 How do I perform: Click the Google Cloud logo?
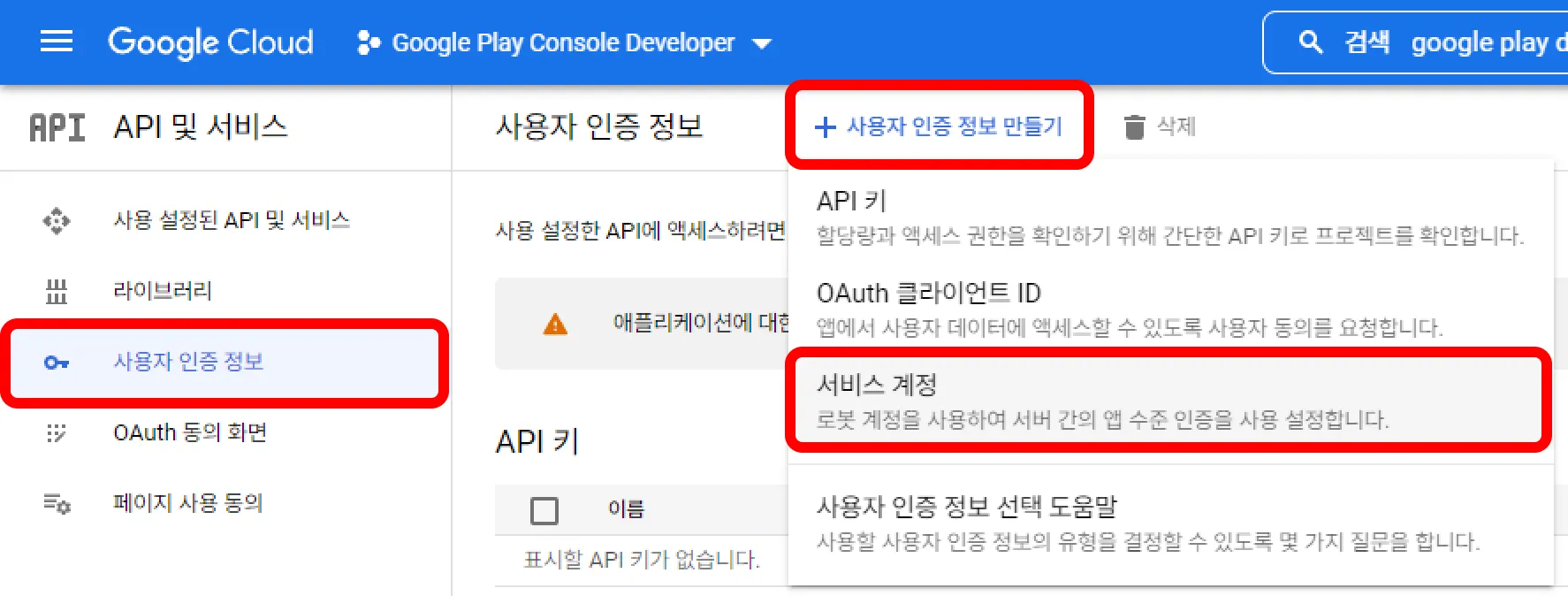[210, 42]
